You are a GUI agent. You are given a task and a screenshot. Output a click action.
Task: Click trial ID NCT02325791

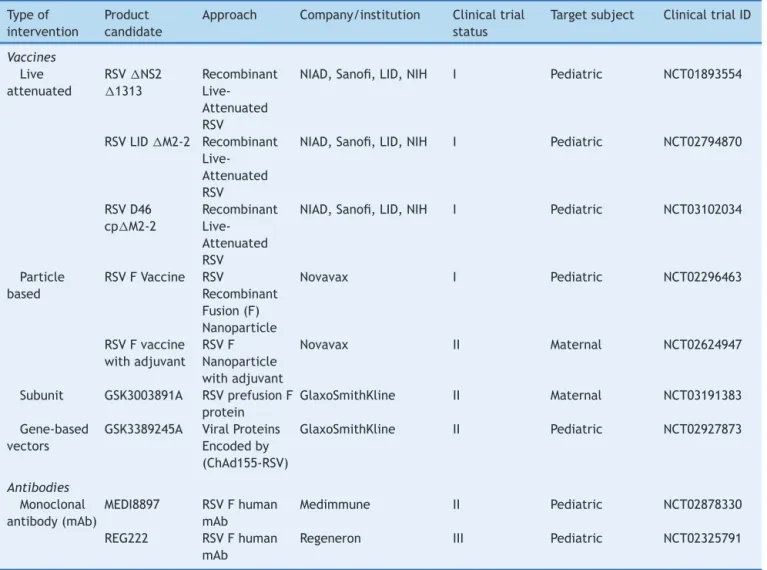(702, 538)
